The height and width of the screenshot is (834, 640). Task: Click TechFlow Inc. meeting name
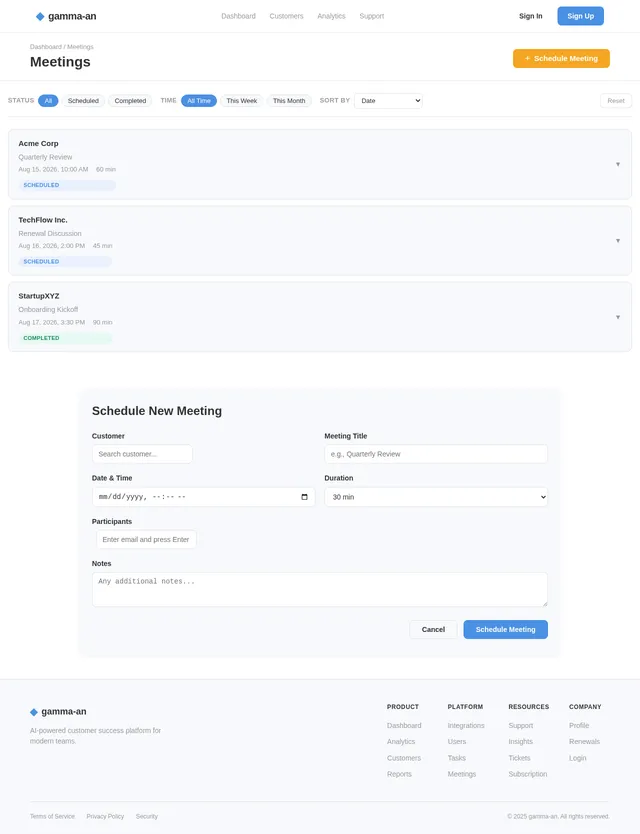coord(43,220)
